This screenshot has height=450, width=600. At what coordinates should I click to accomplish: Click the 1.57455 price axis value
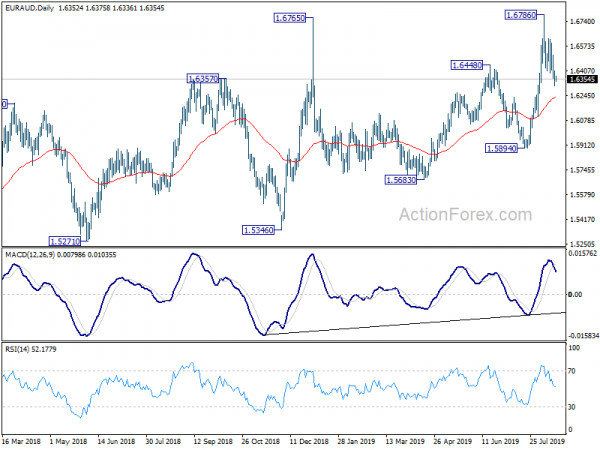(582, 170)
